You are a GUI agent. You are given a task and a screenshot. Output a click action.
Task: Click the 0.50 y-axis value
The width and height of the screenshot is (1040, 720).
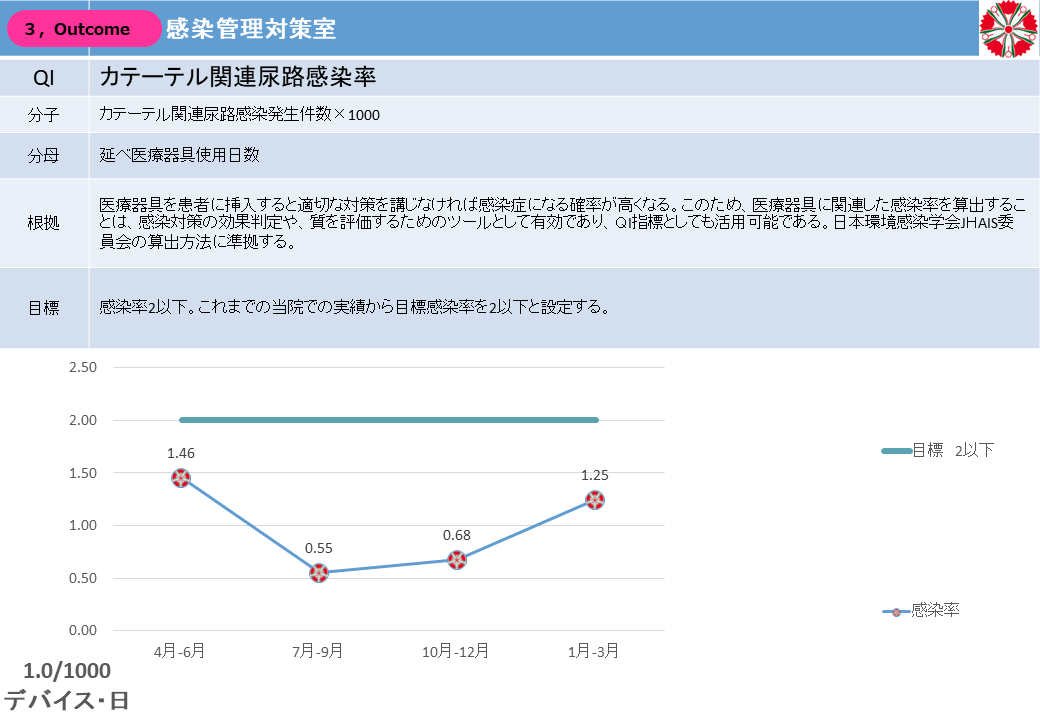coord(83,578)
